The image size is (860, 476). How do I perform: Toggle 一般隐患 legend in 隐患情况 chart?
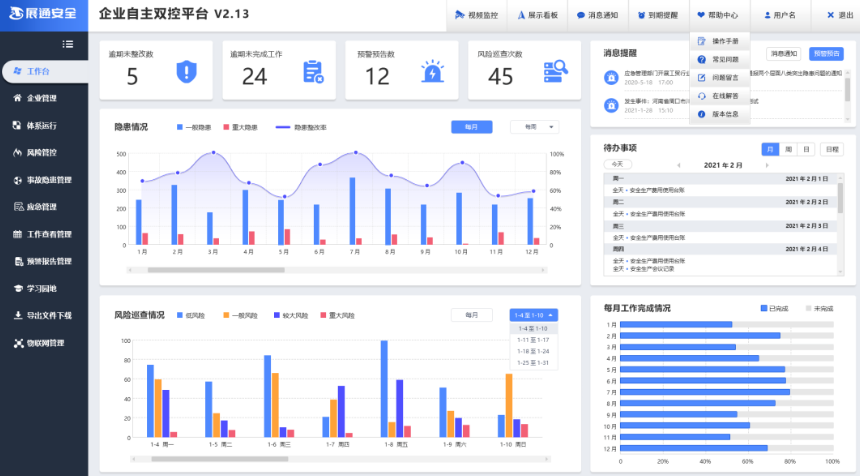tap(194, 127)
